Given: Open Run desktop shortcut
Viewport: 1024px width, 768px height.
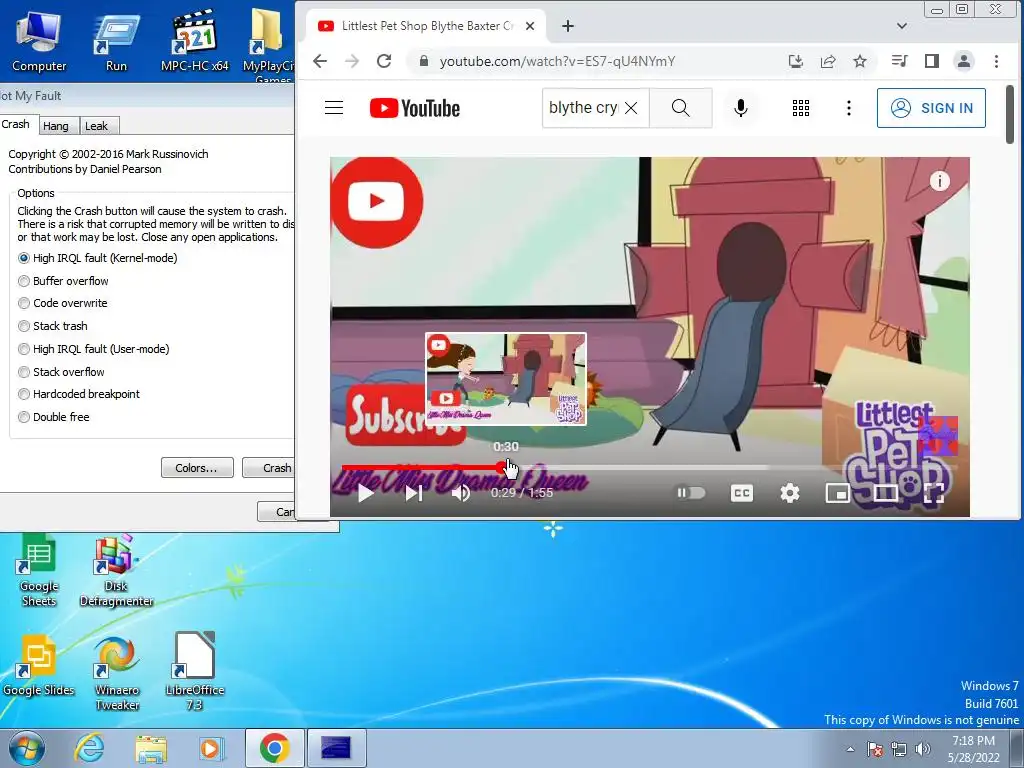Looking at the screenshot, I should (x=116, y=40).
